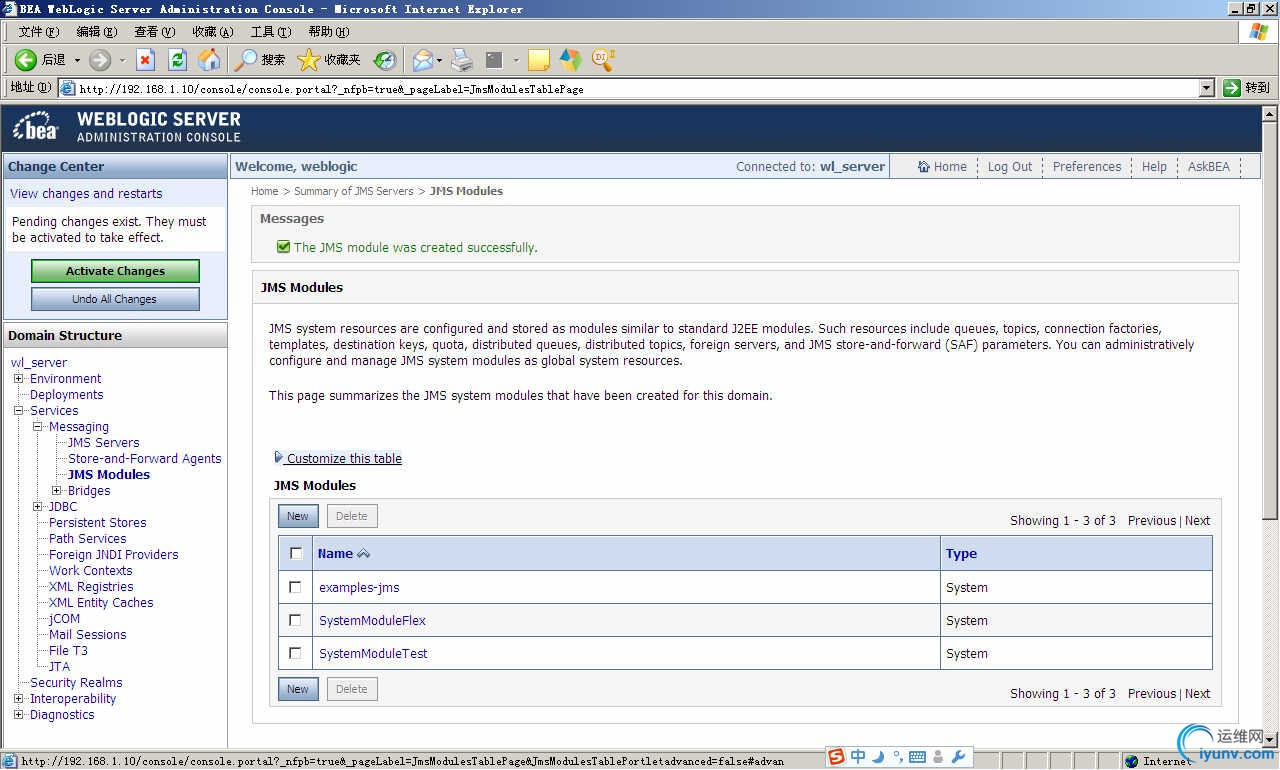
Task: Click the colorful Messenger toolbar icon
Action: 570,60
